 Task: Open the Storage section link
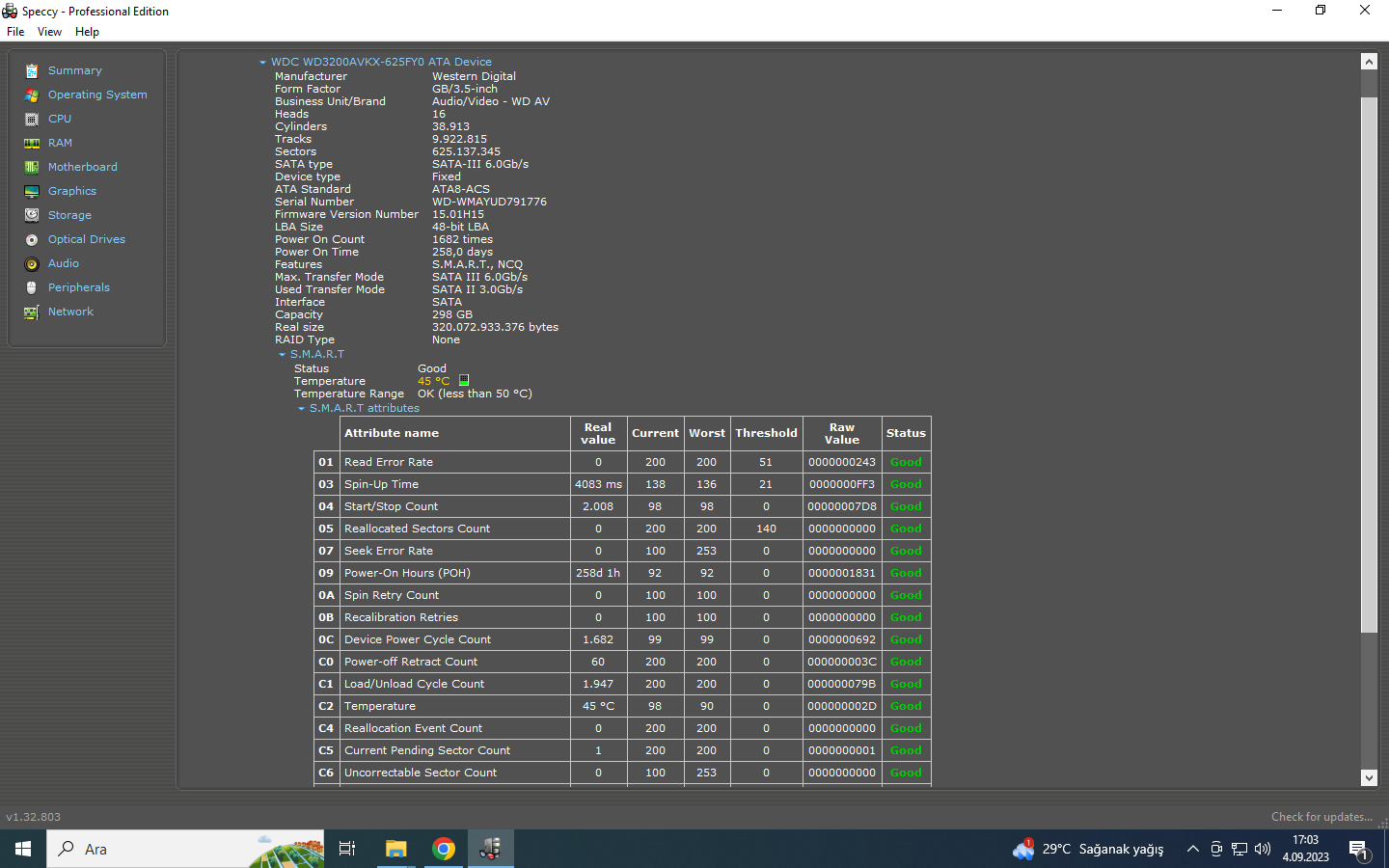click(x=69, y=215)
